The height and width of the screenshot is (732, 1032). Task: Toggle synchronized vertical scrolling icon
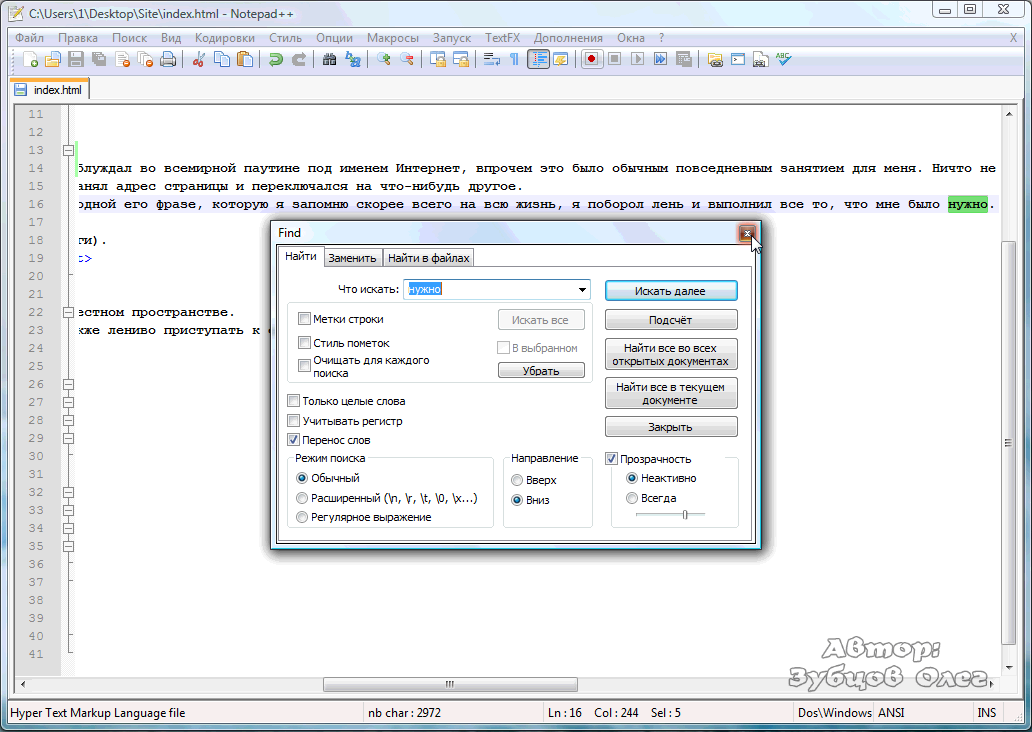[438, 60]
